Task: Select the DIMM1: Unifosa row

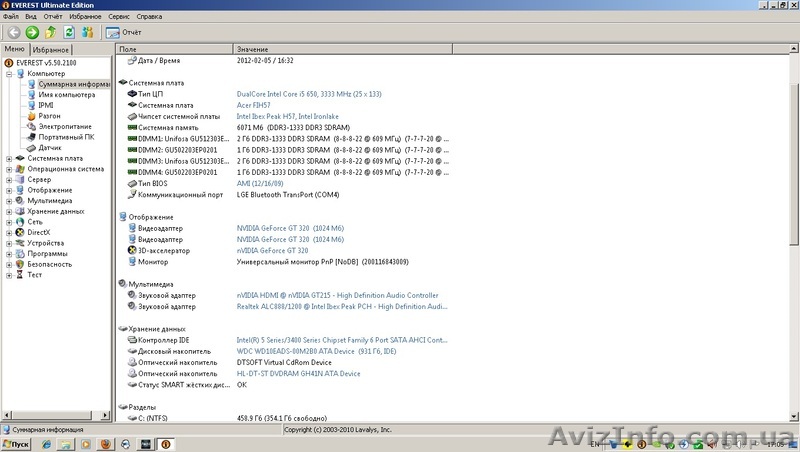Action: coord(288,139)
